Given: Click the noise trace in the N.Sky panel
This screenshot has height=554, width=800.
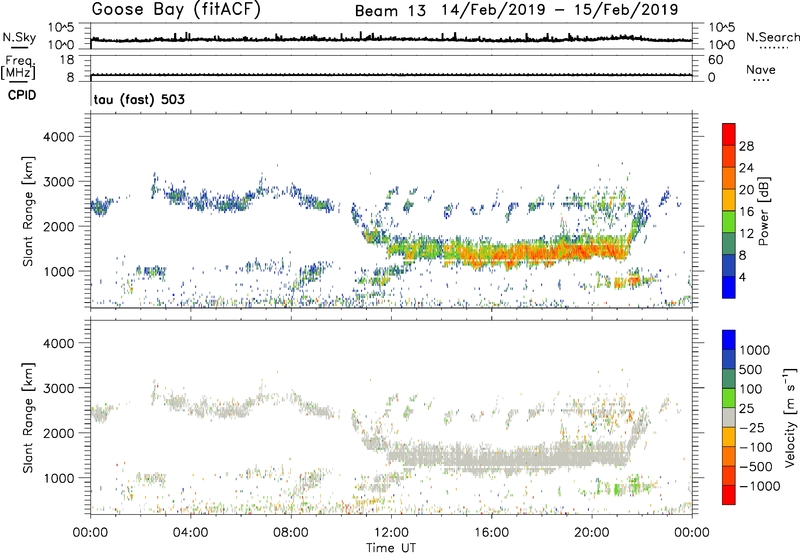Looking at the screenshot, I should (391, 39).
